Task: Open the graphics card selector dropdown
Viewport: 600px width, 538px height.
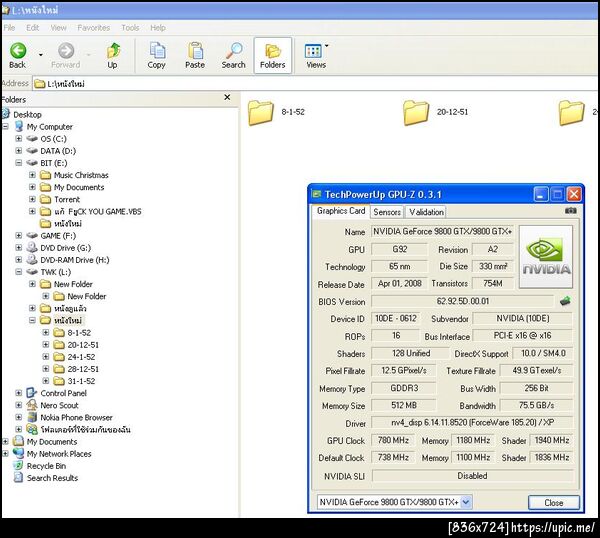Action: [x=466, y=502]
